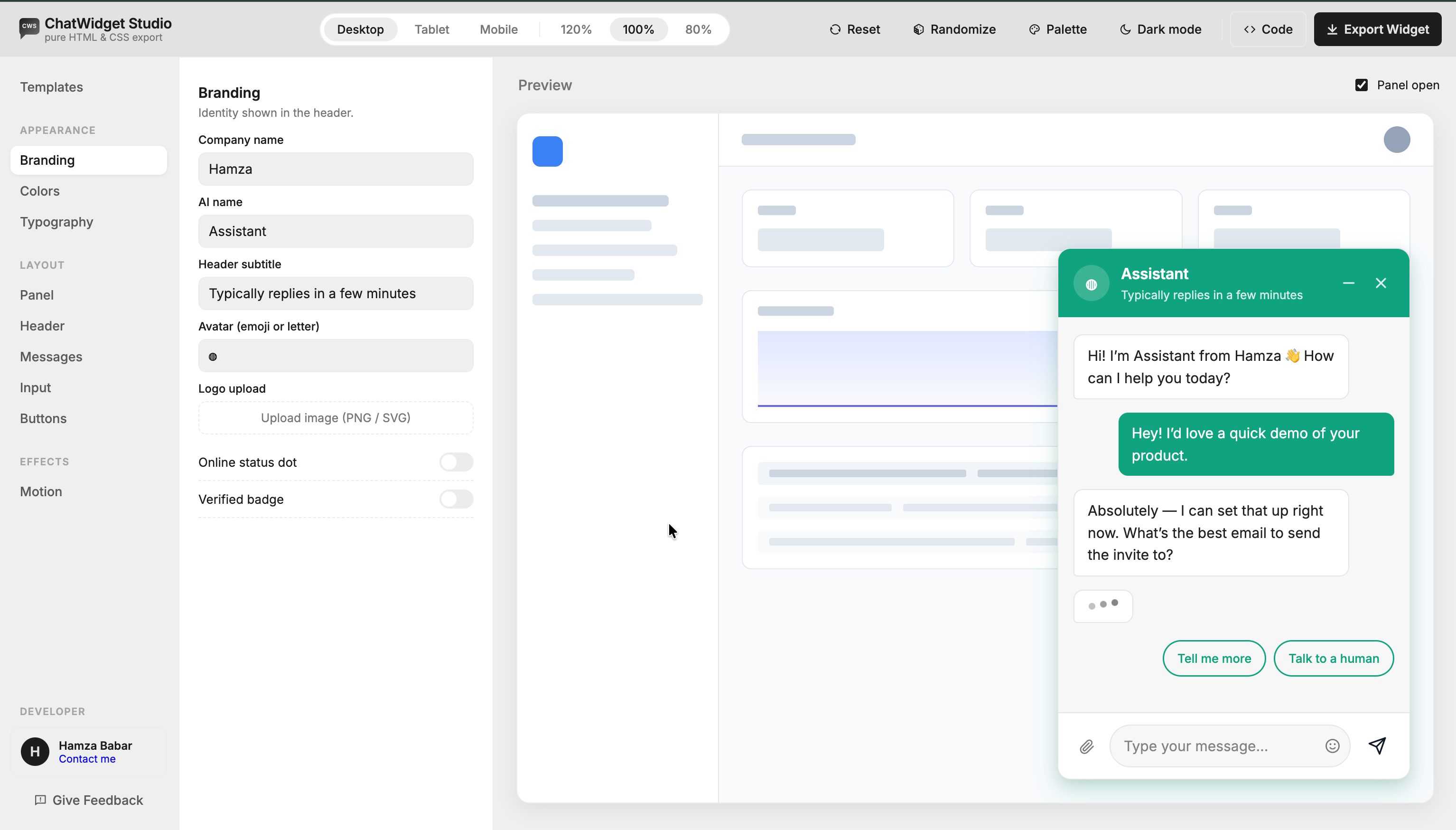Click the typing indicator dots bubble

pos(1103,606)
